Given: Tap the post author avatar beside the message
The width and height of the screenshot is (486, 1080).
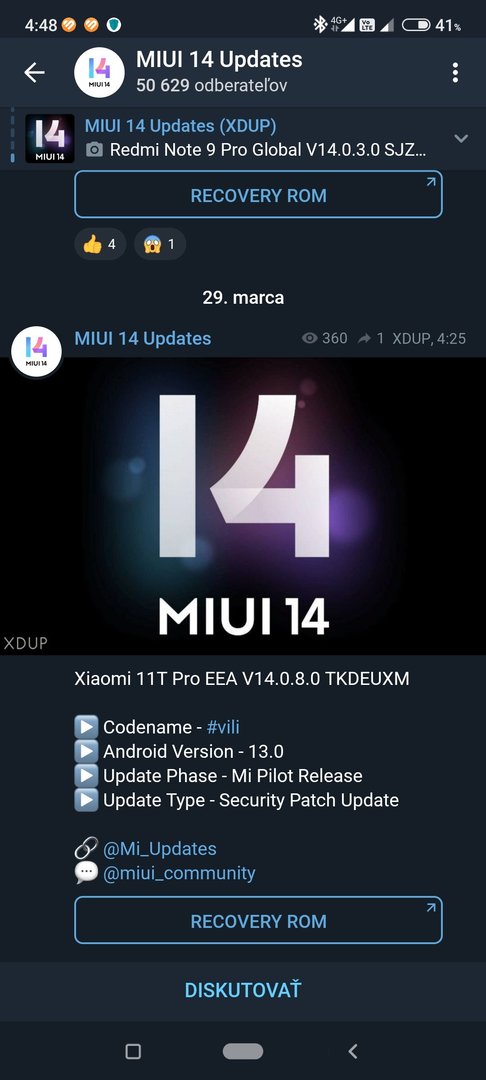Looking at the screenshot, I should point(36,351).
